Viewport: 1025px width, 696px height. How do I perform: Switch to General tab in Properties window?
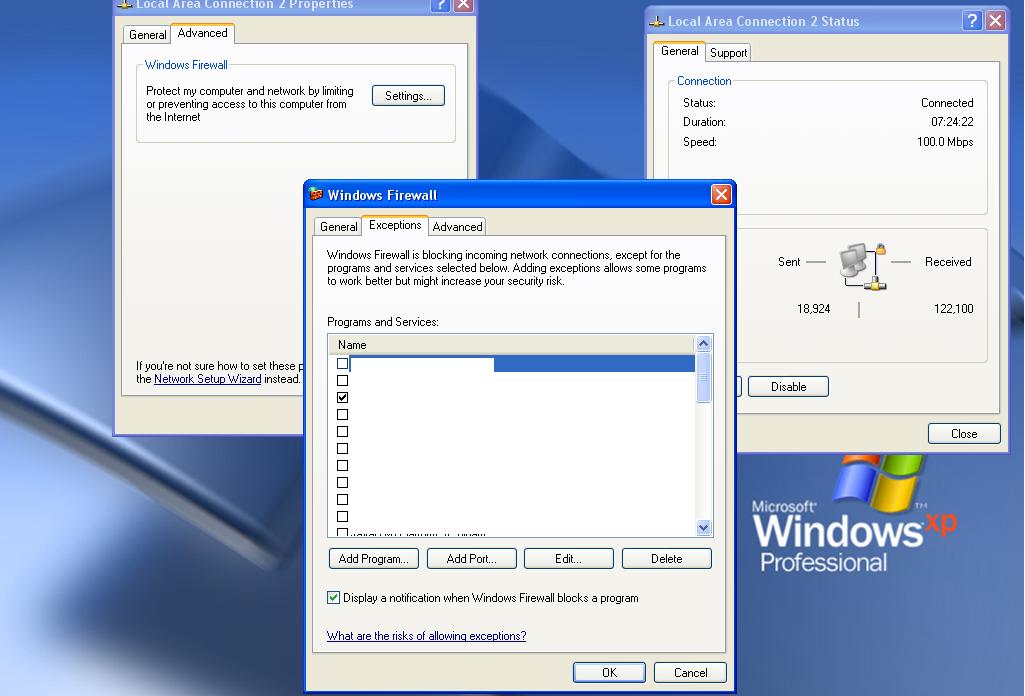pos(147,35)
